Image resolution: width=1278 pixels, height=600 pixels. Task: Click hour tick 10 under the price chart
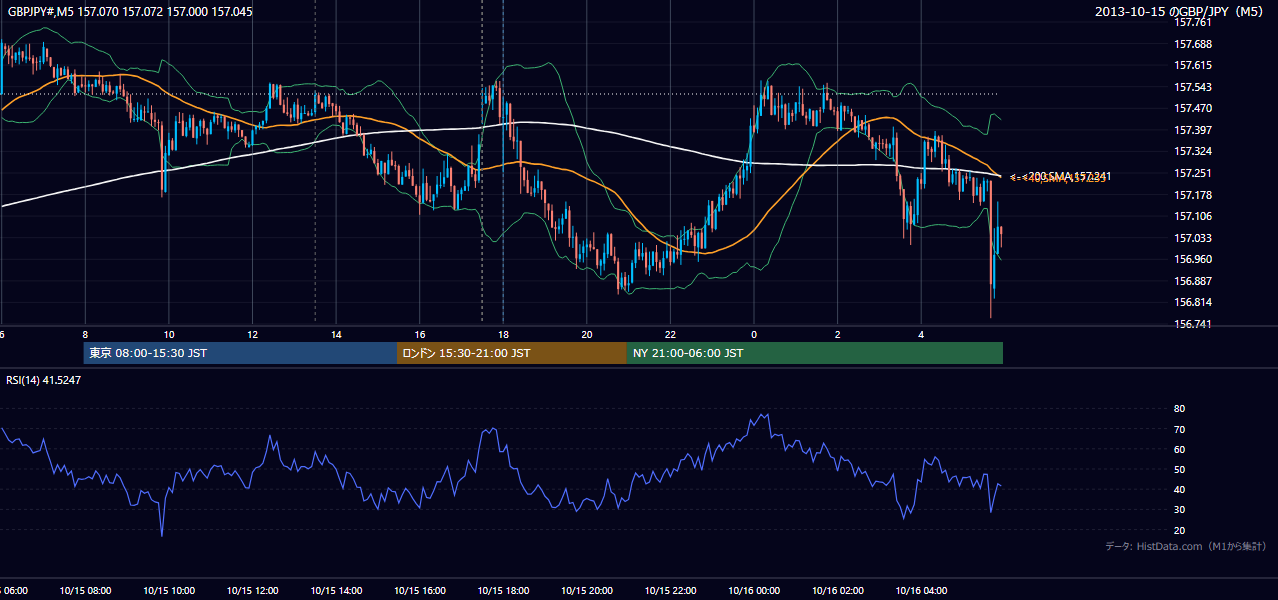[169, 334]
